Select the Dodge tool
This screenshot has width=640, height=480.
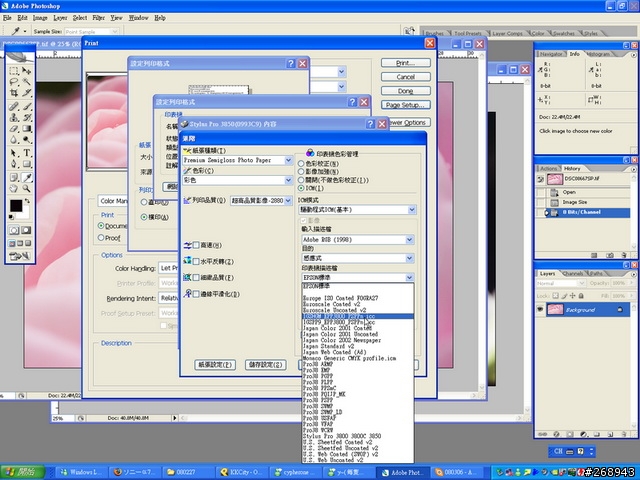coord(27,140)
